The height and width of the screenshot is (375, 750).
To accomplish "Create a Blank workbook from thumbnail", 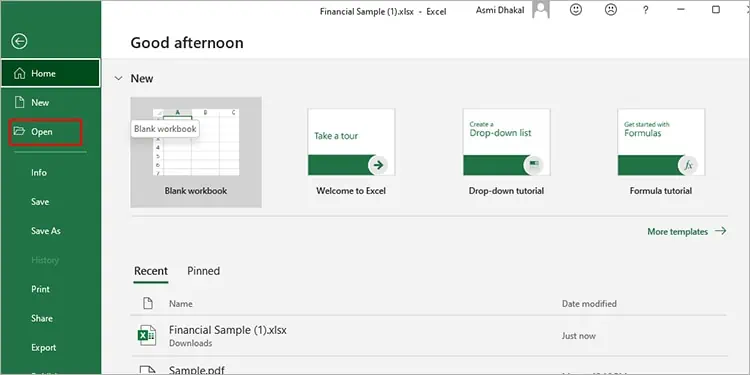I will (196, 152).
